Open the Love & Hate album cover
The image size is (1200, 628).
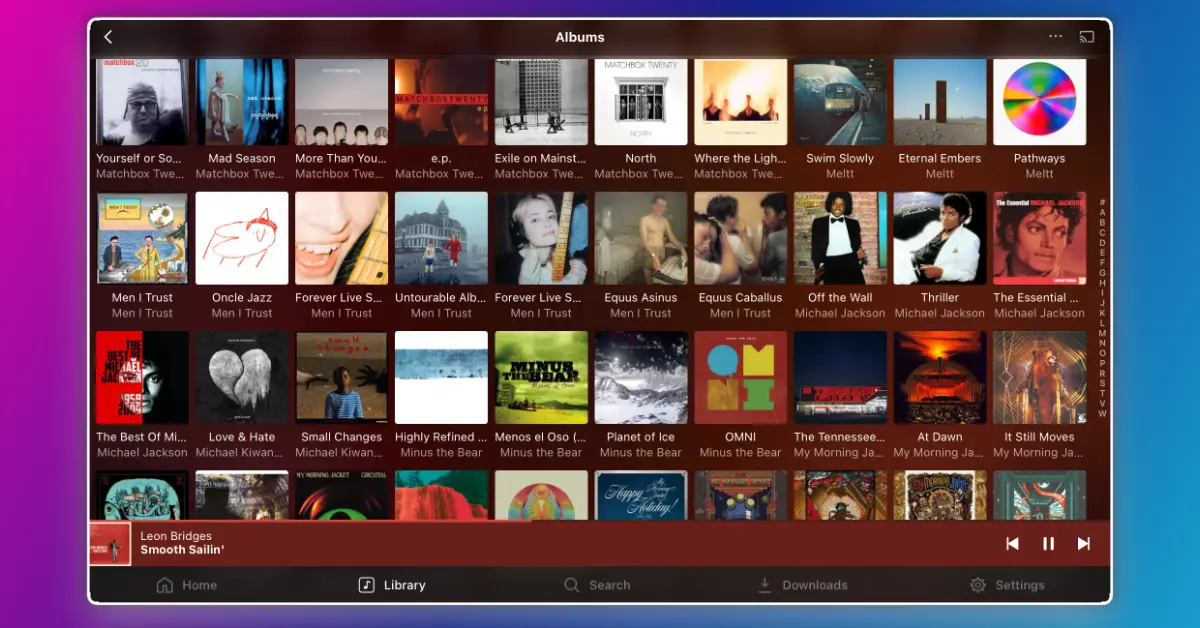tap(242, 377)
